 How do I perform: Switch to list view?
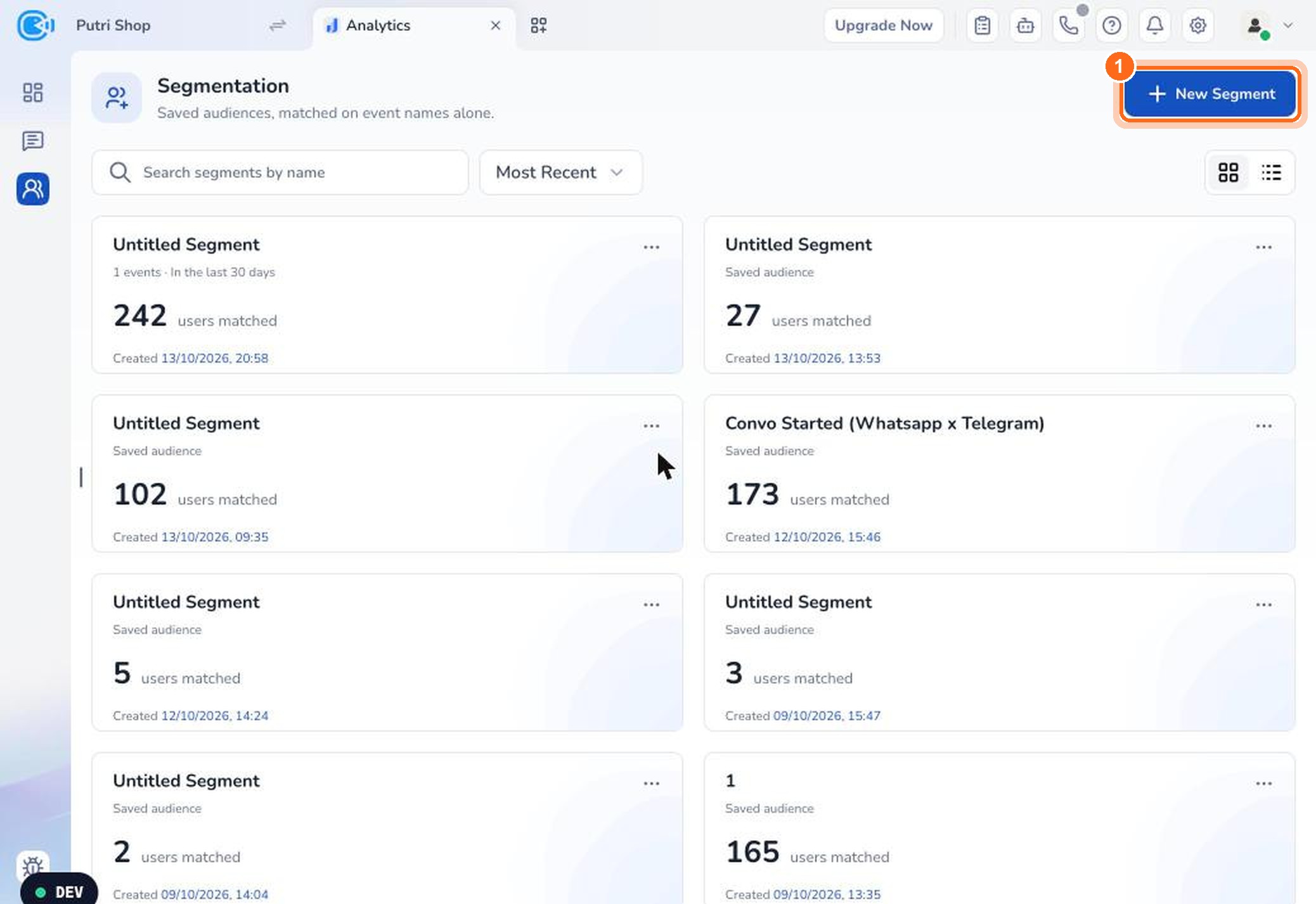tap(1272, 172)
